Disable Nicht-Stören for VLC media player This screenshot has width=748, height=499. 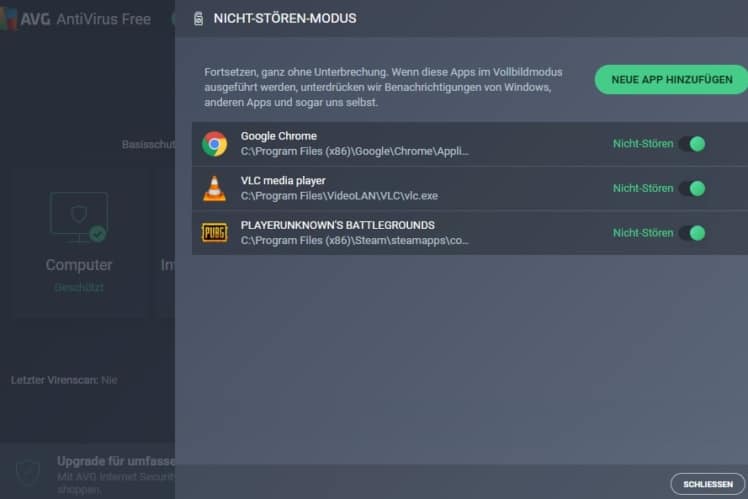[x=693, y=188]
